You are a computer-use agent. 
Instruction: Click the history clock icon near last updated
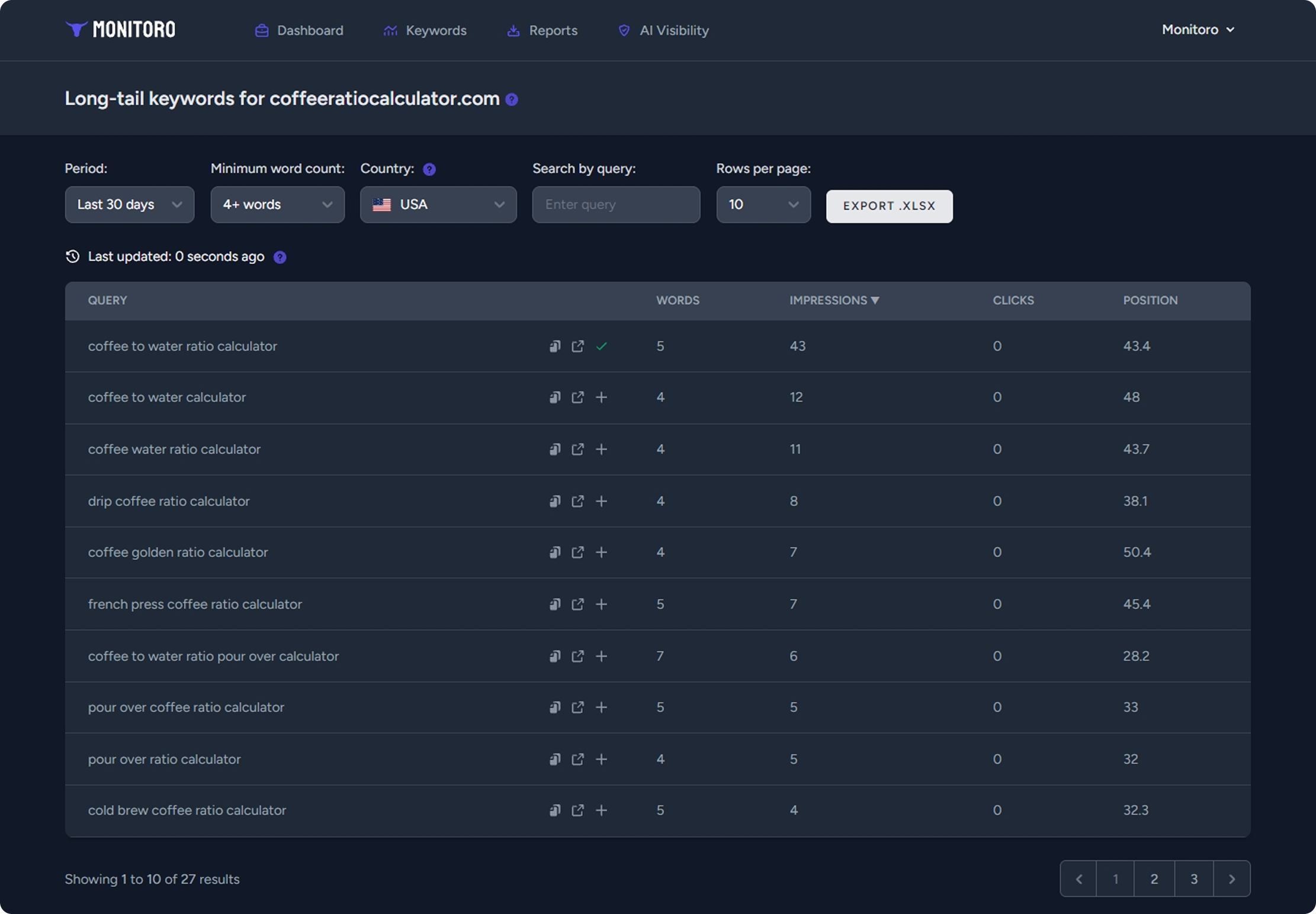pyautogui.click(x=72, y=256)
